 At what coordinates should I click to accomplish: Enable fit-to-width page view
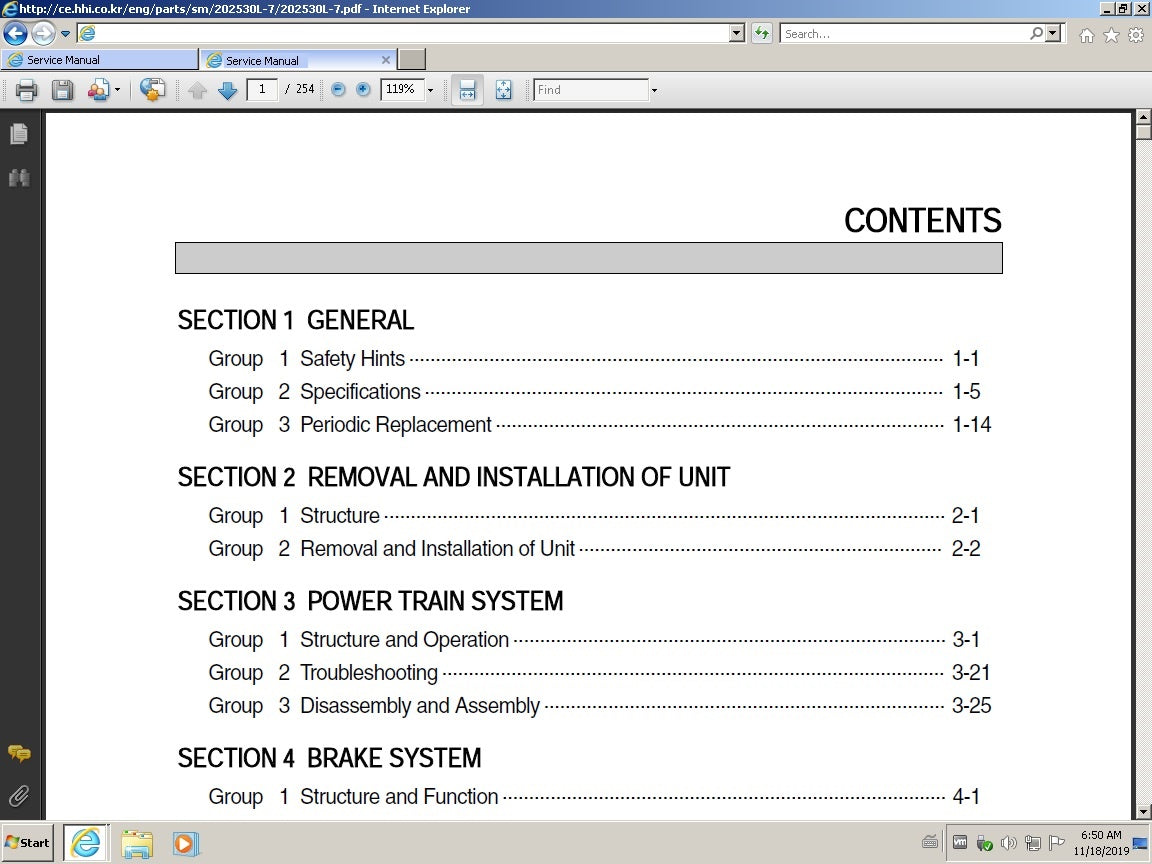click(x=467, y=90)
